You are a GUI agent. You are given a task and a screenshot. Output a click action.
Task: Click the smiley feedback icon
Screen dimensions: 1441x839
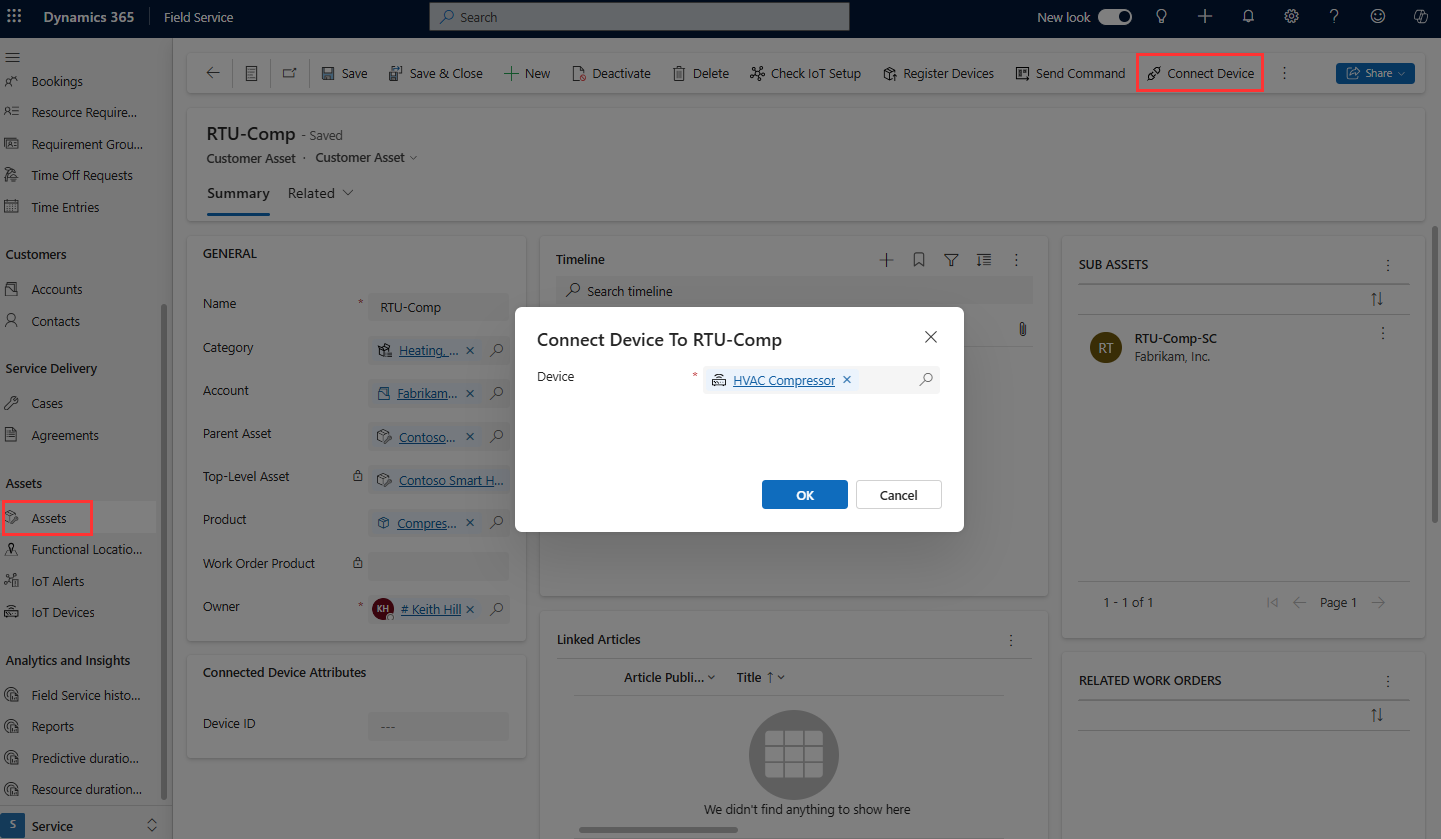(x=1377, y=17)
